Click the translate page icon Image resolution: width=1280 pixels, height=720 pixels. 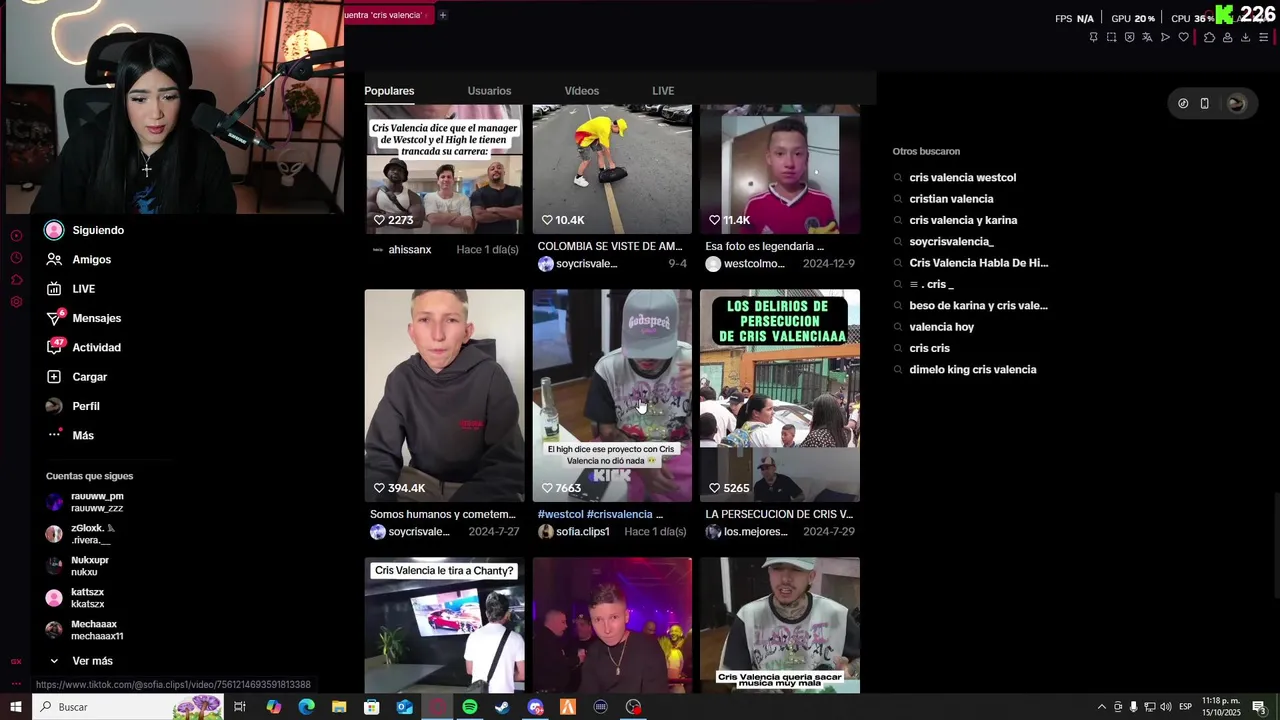tap(1147, 37)
